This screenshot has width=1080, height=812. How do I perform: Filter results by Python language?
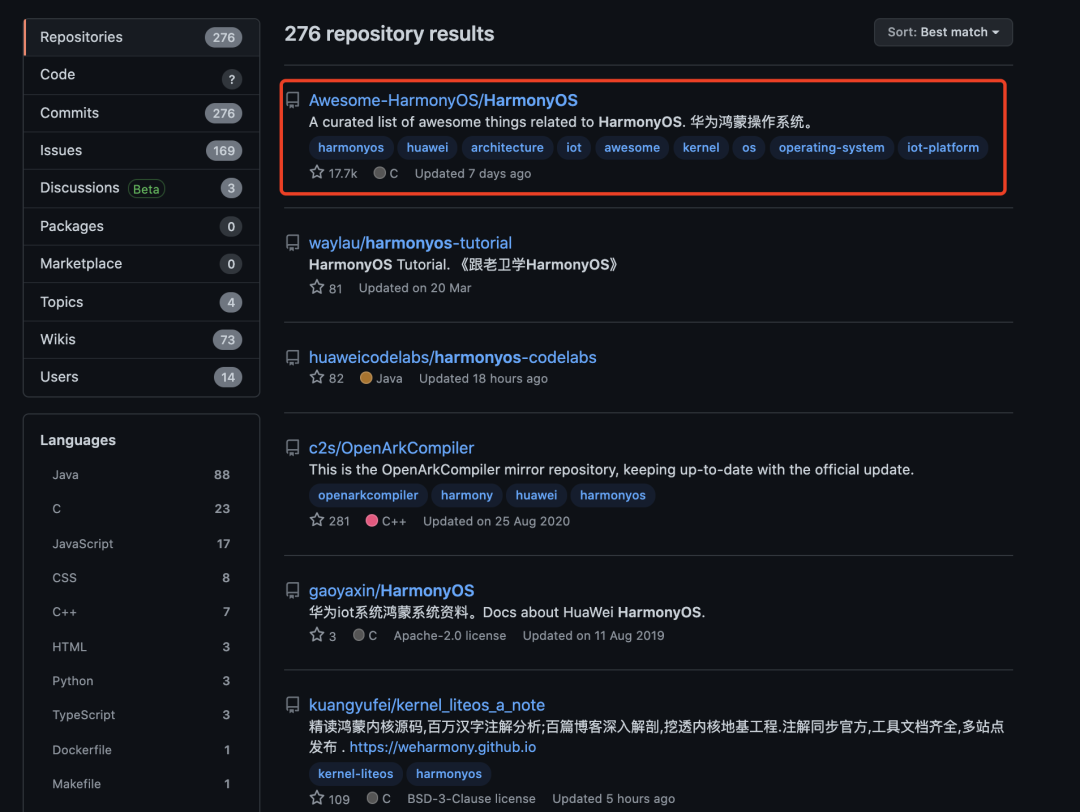click(141, 680)
